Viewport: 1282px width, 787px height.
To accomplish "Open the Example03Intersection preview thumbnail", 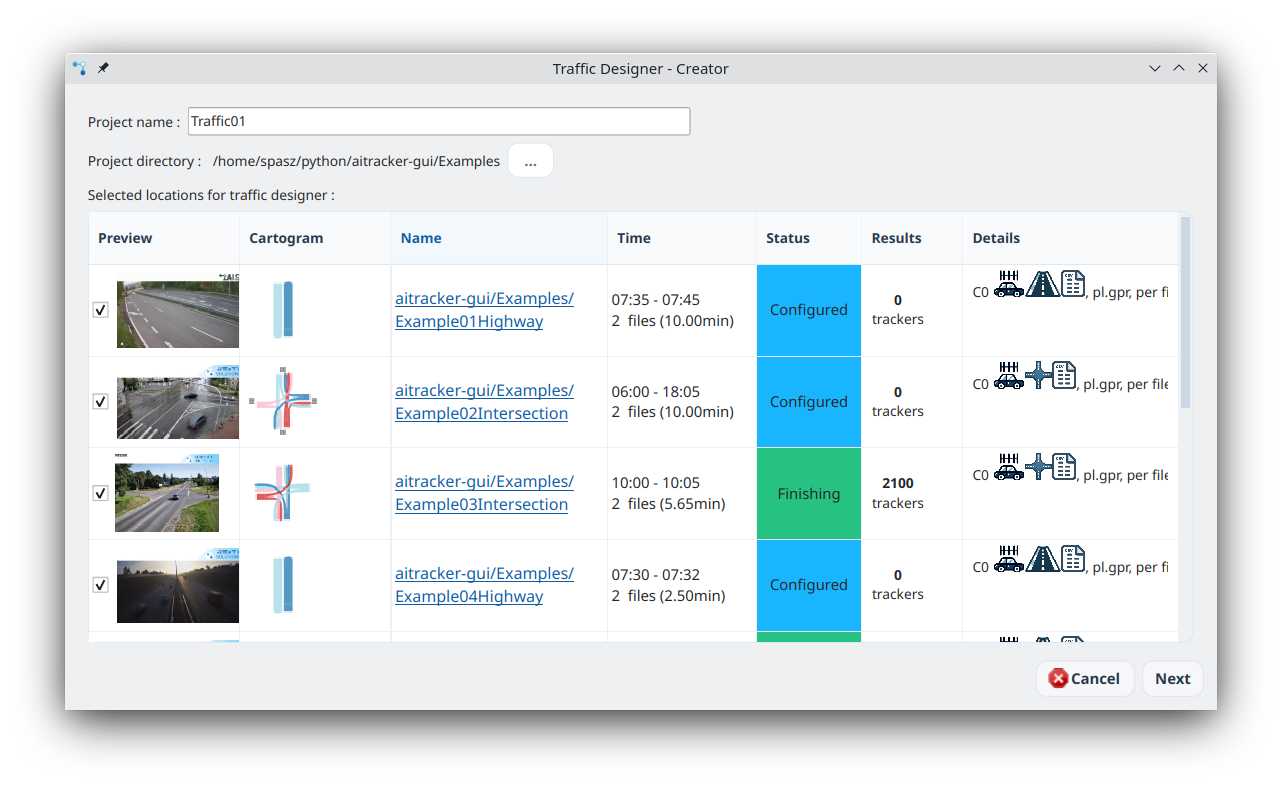I will point(167,493).
